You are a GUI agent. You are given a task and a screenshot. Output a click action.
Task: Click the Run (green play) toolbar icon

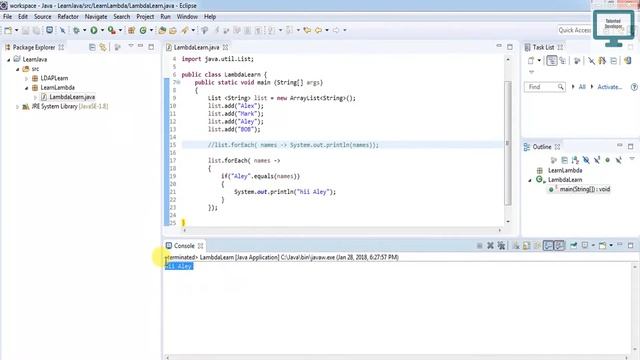[x=94, y=30]
